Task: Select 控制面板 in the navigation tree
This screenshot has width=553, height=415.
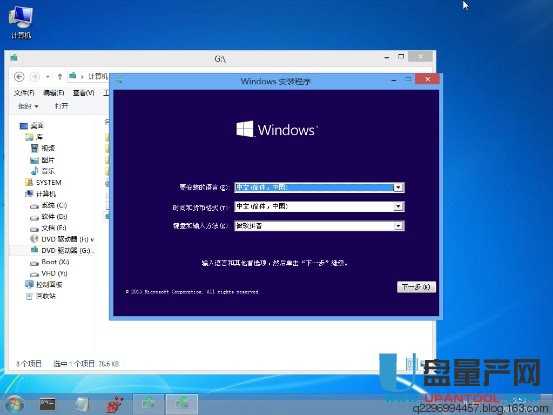Action: [49, 285]
